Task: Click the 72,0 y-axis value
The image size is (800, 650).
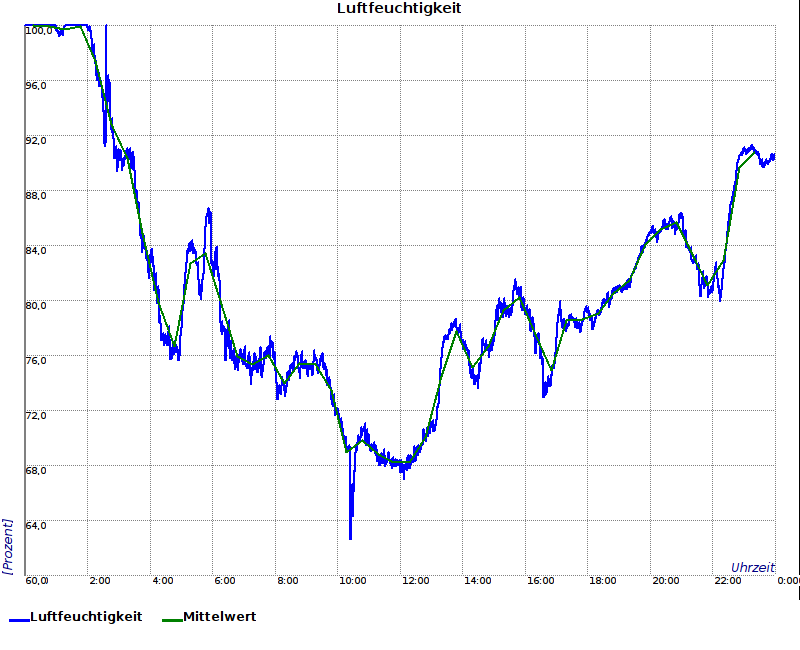Action: point(36,416)
